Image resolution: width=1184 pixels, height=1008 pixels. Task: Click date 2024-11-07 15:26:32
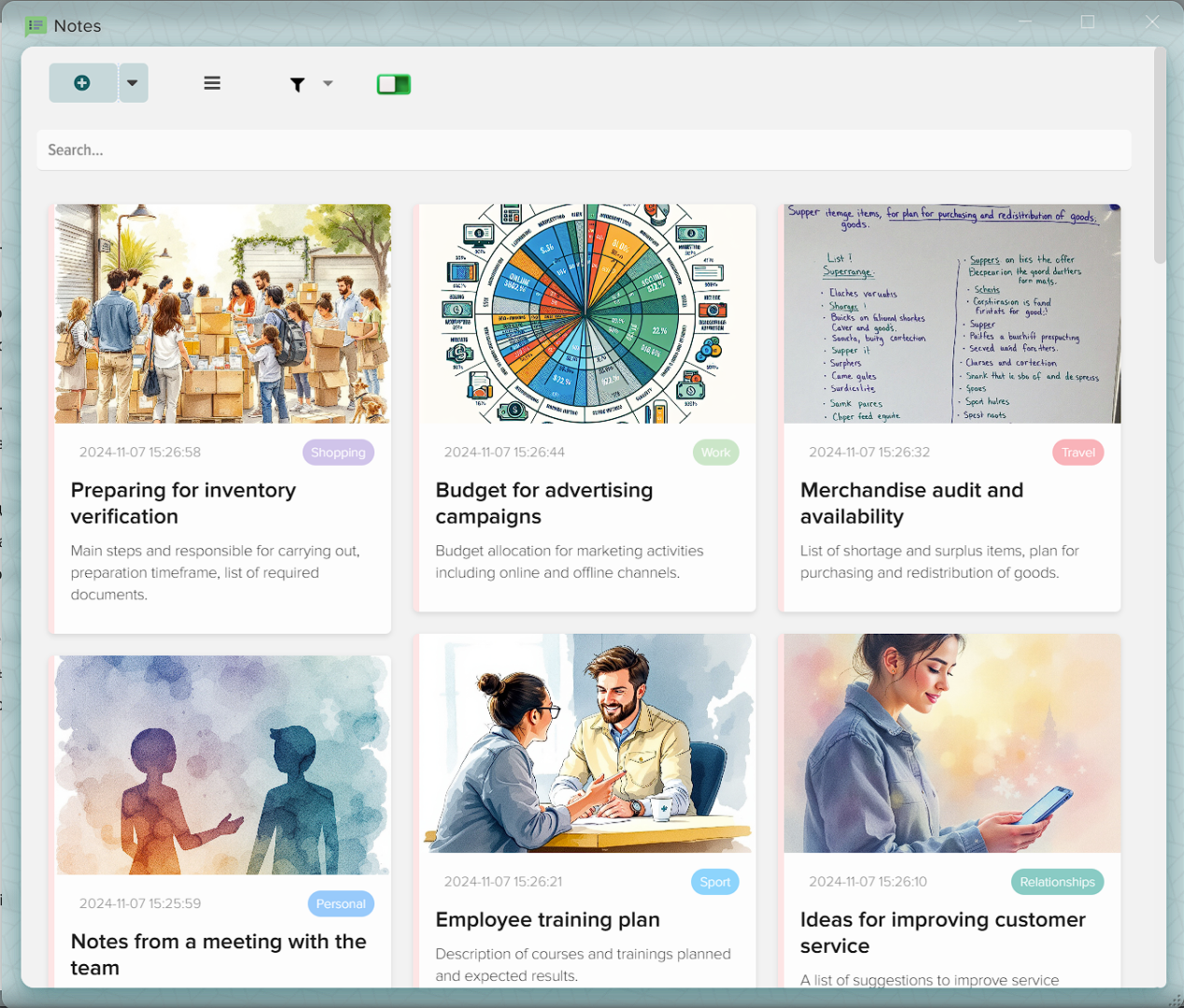pos(869,453)
